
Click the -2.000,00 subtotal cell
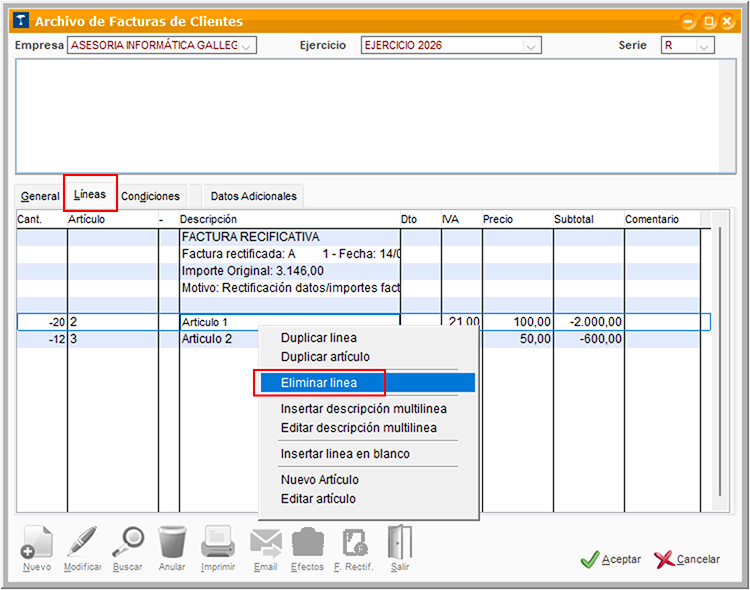589,322
